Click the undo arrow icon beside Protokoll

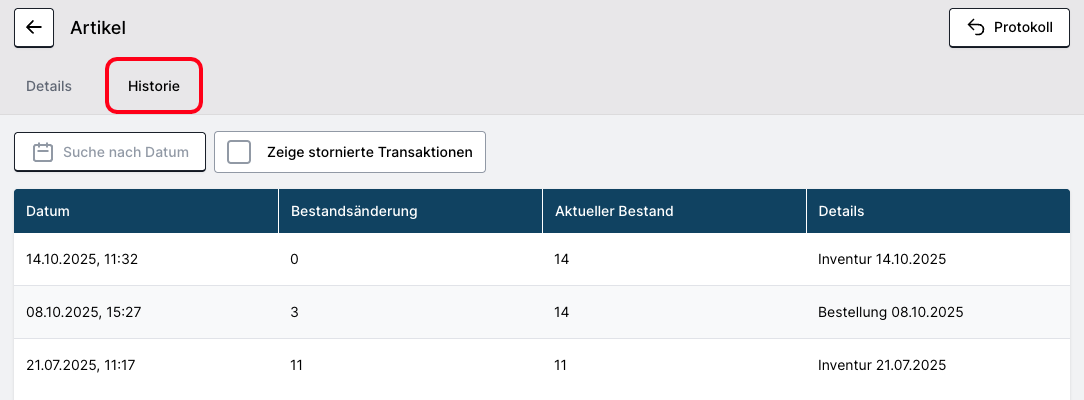(977, 28)
